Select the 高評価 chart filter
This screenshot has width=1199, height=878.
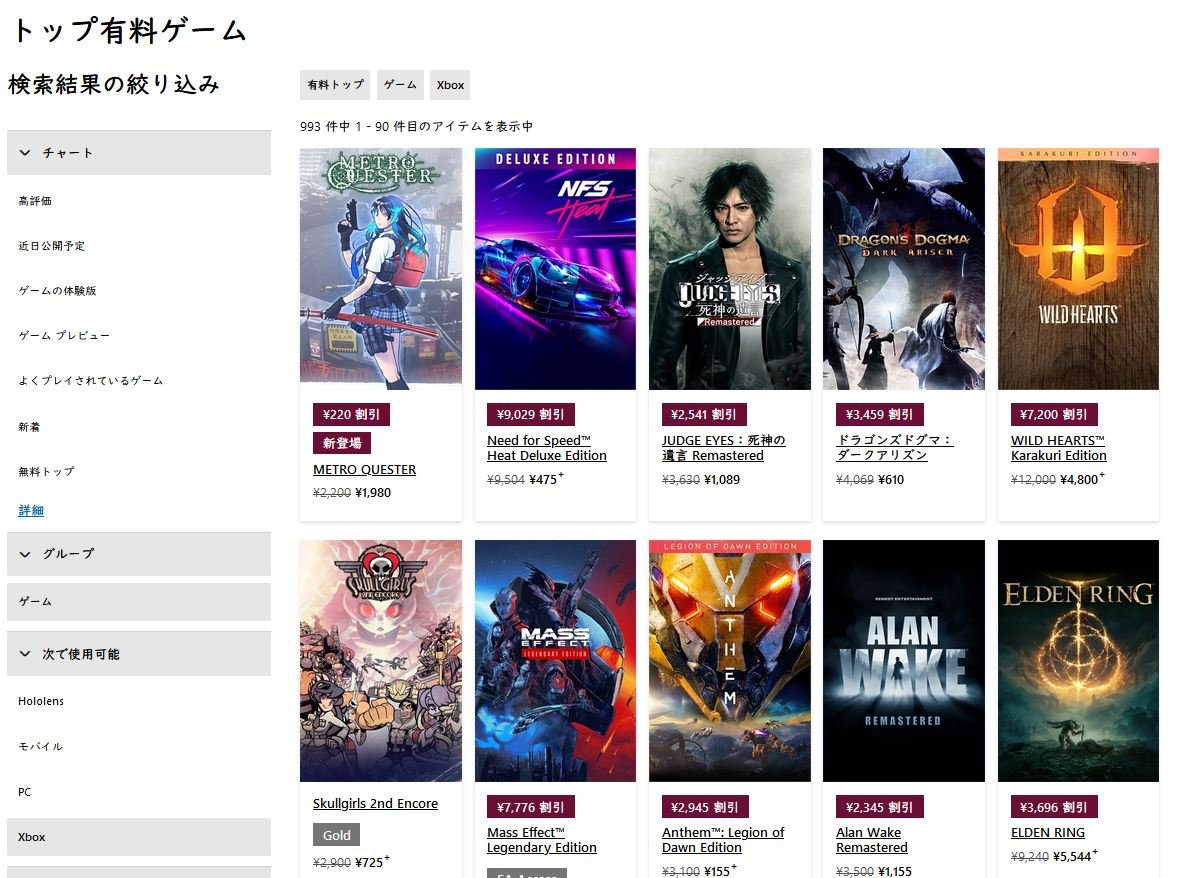pyautogui.click(x=35, y=201)
